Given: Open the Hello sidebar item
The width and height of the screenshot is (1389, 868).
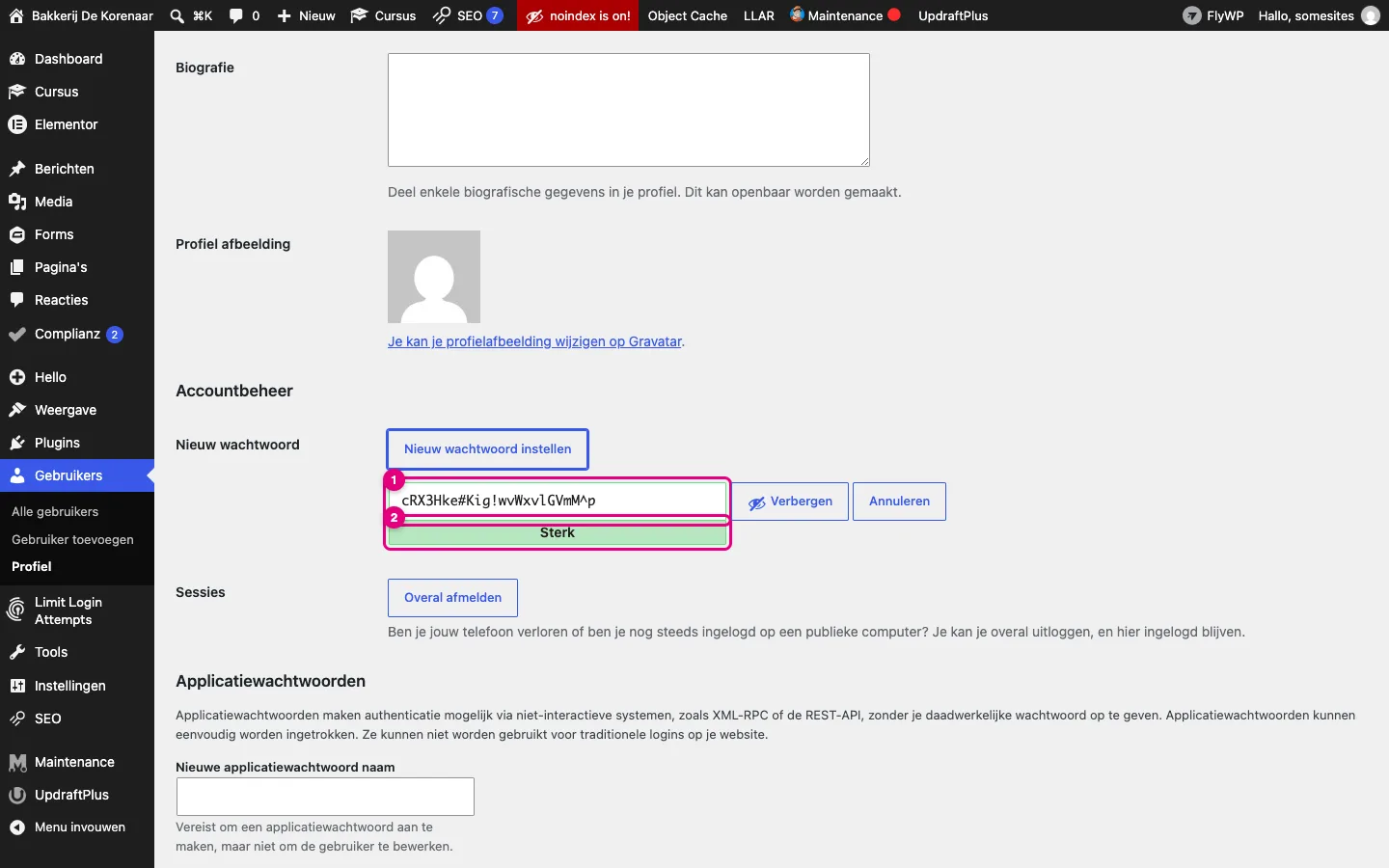Looking at the screenshot, I should tap(77, 377).
